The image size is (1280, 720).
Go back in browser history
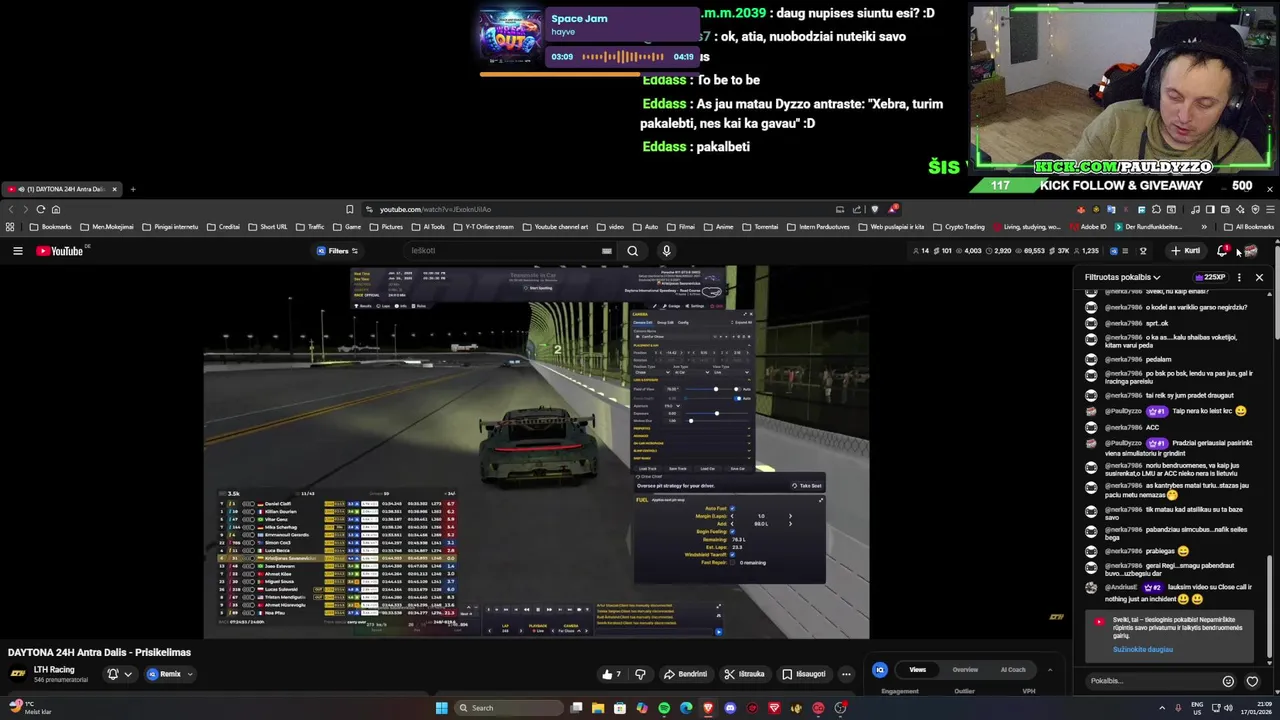click(x=11, y=209)
